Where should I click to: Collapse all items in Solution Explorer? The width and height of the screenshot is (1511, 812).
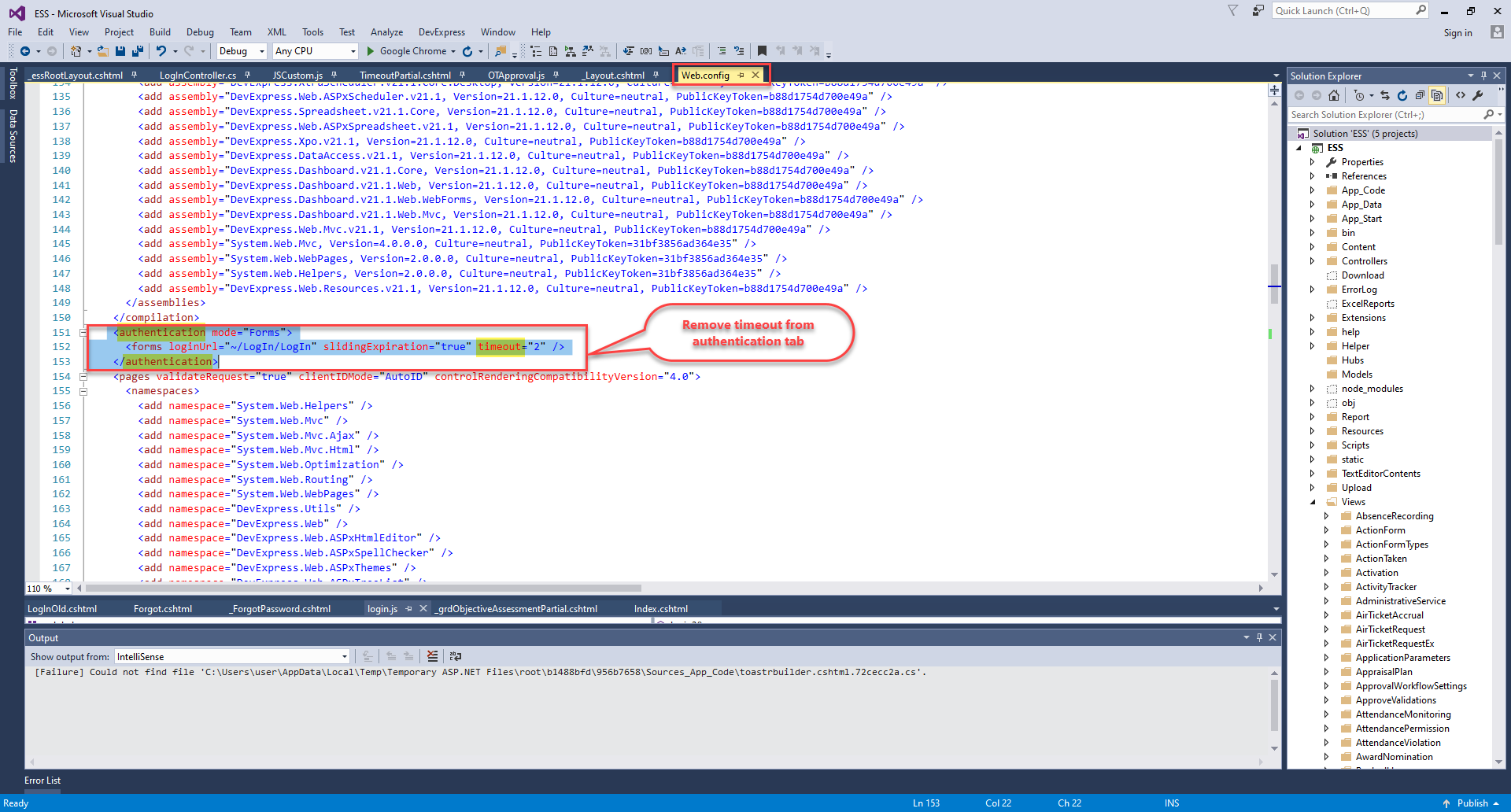click(x=1420, y=95)
